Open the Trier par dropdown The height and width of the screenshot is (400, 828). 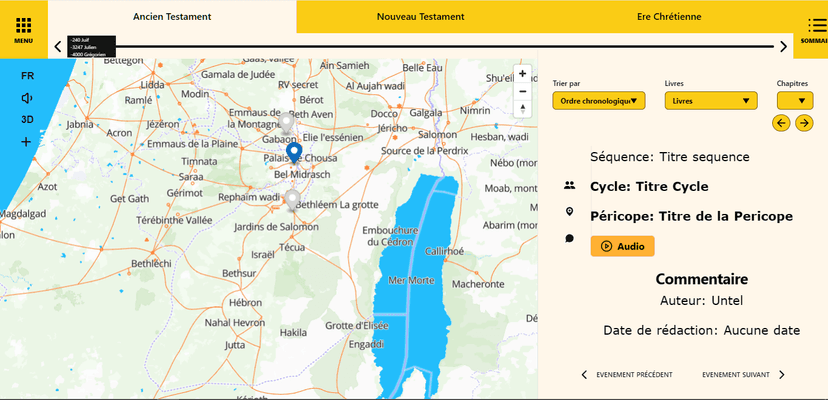click(599, 101)
